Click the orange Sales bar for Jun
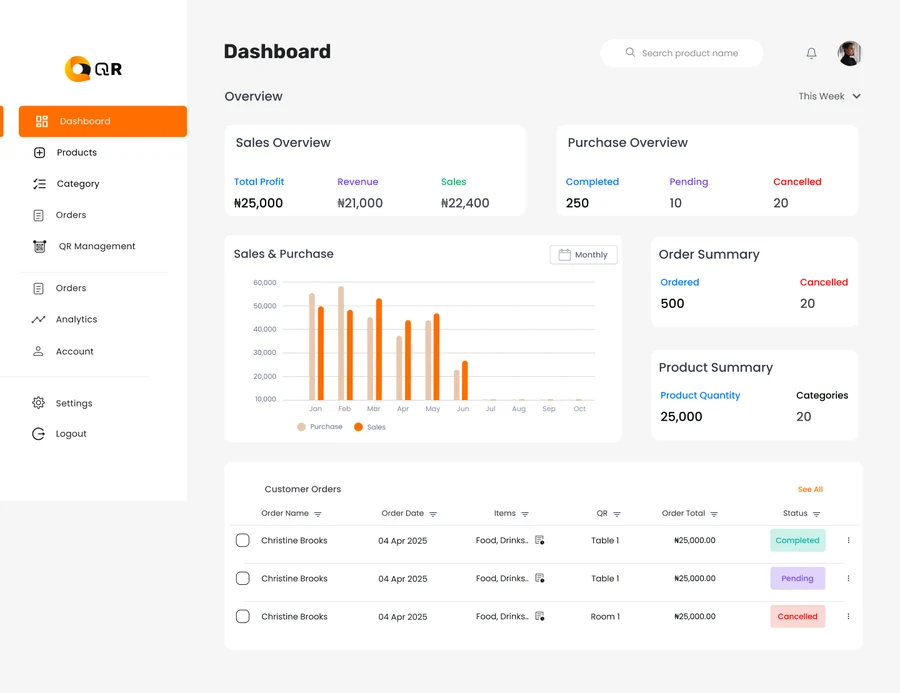The image size is (900, 693). (465, 380)
